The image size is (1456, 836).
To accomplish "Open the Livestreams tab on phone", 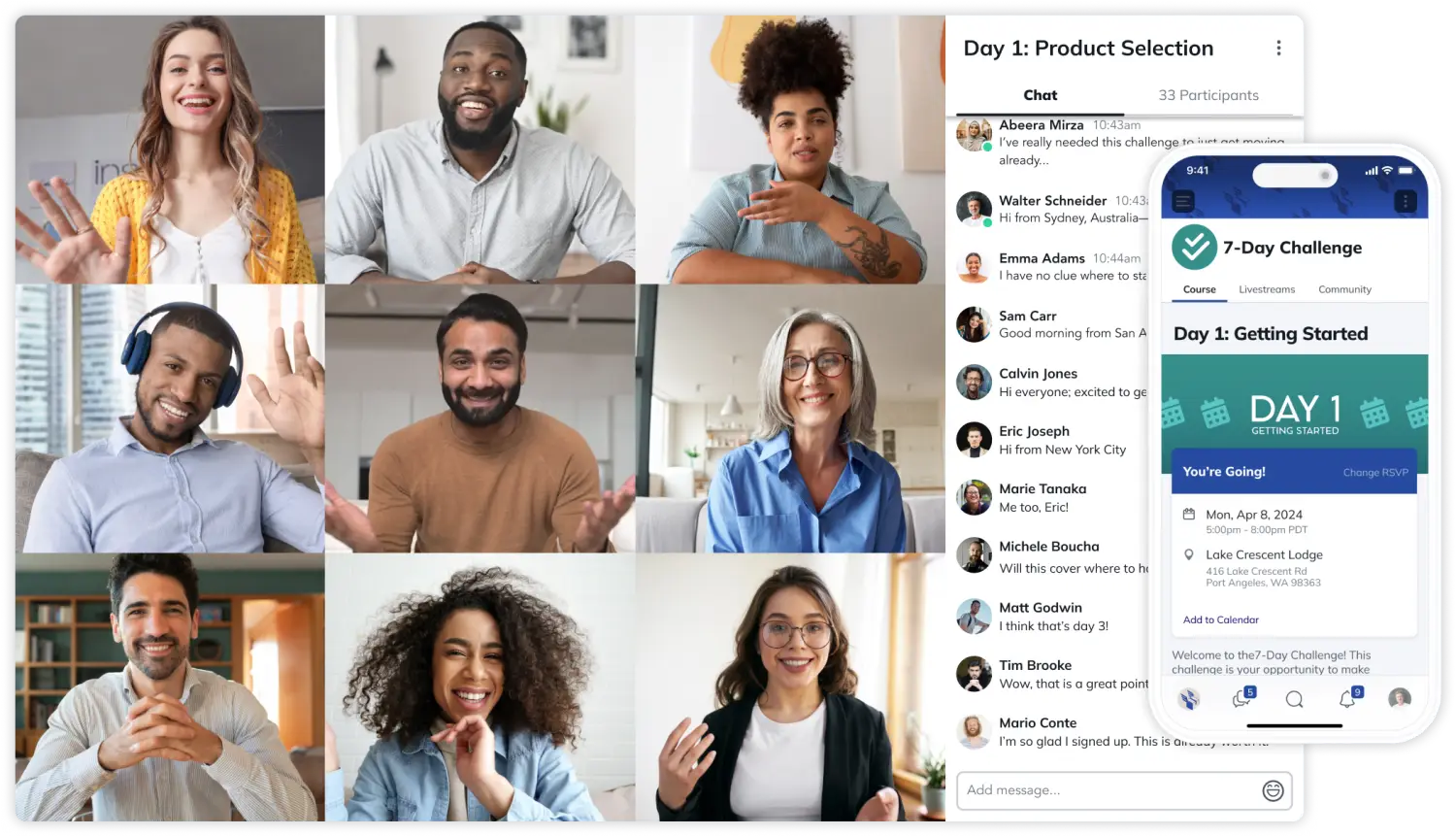I will click(1267, 289).
